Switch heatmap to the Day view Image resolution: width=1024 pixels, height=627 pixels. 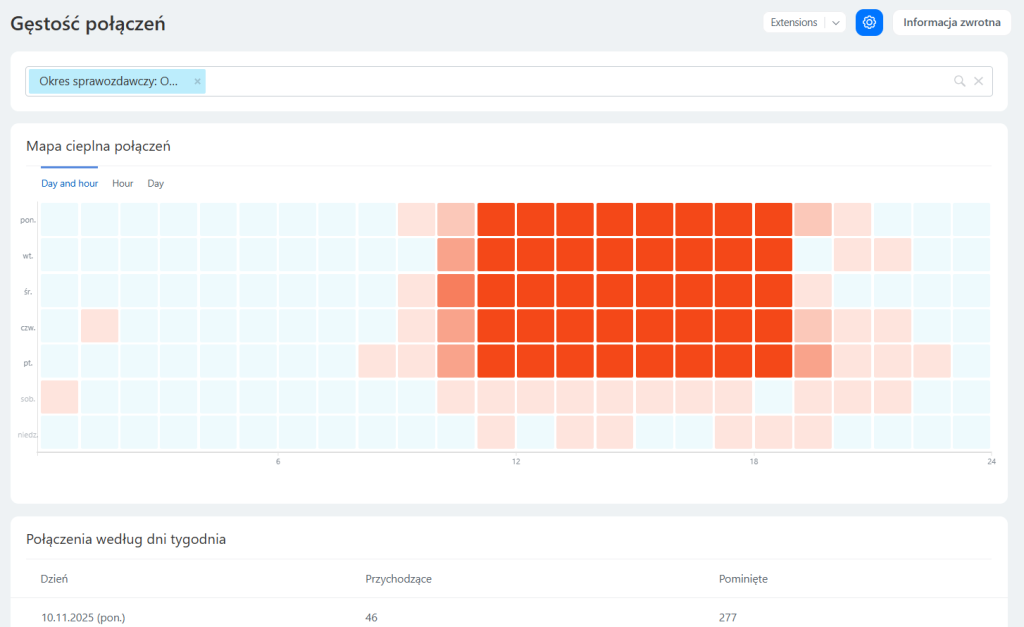click(156, 184)
